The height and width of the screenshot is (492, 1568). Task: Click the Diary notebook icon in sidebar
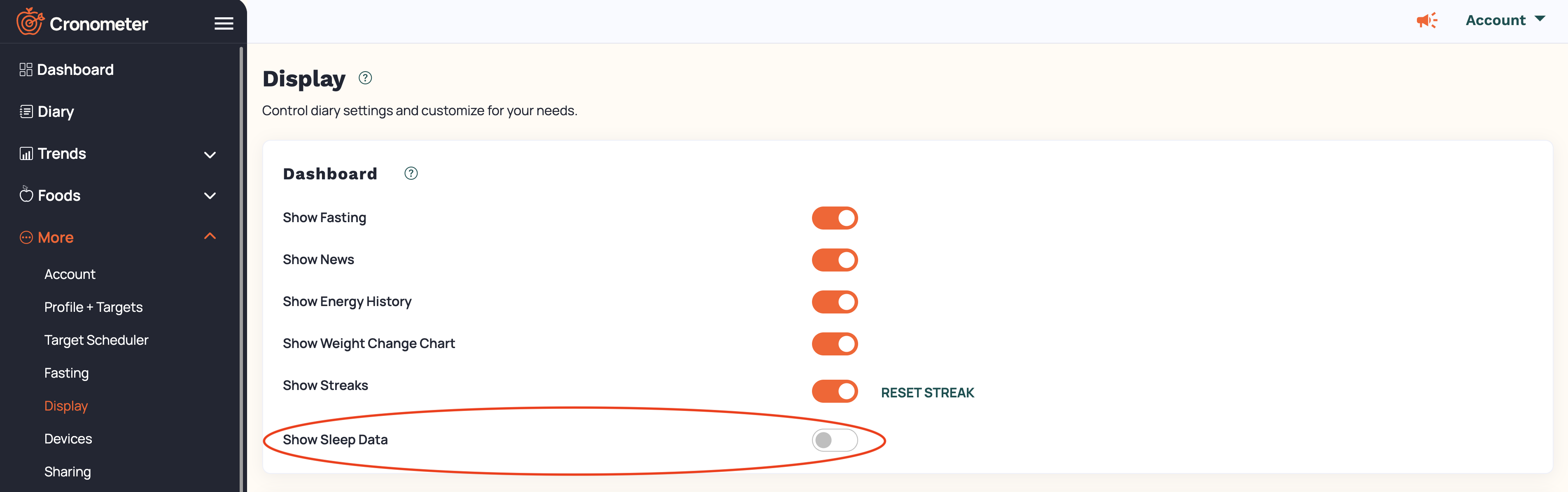[x=26, y=111]
